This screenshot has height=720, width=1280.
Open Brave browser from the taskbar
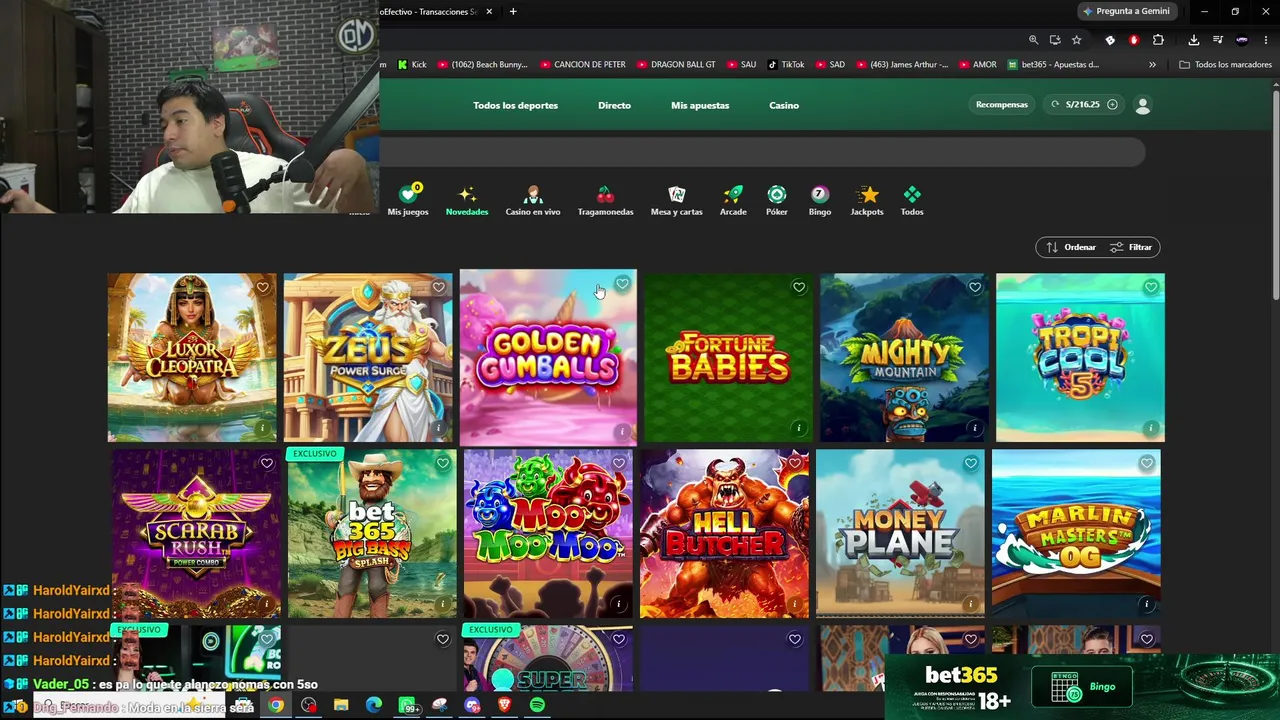tap(505, 705)
